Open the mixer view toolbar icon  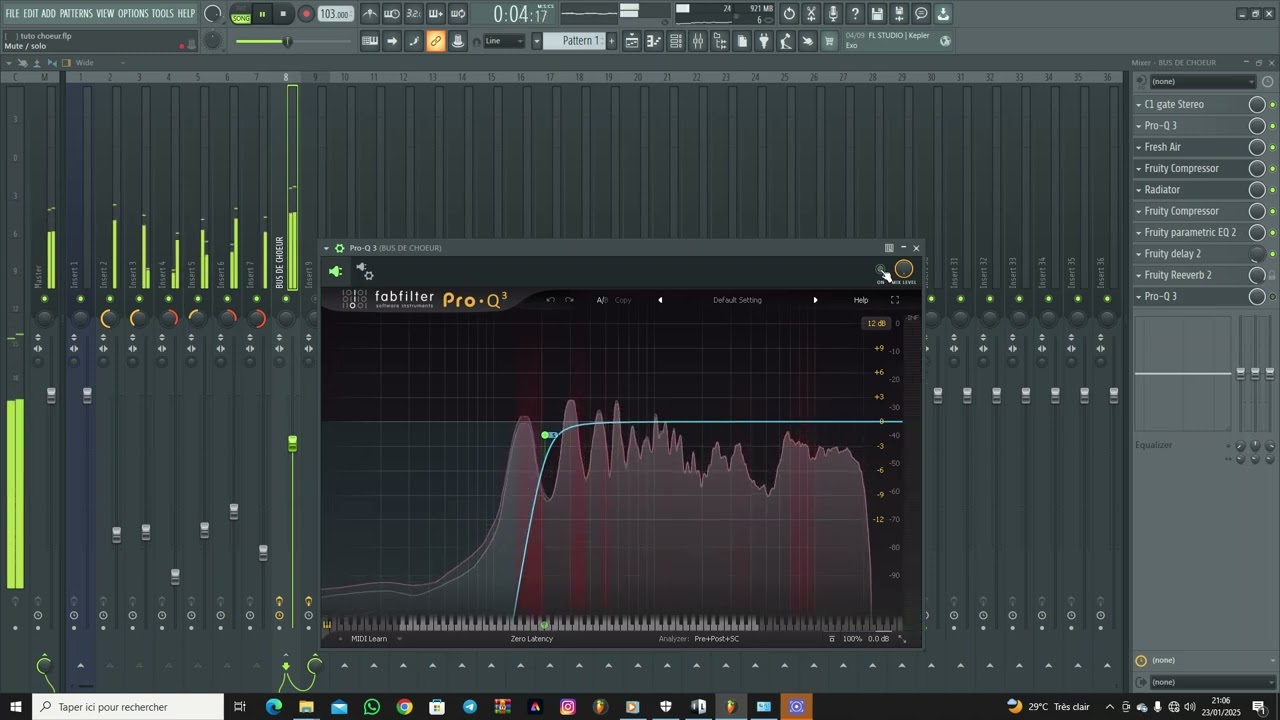point(698,41)
